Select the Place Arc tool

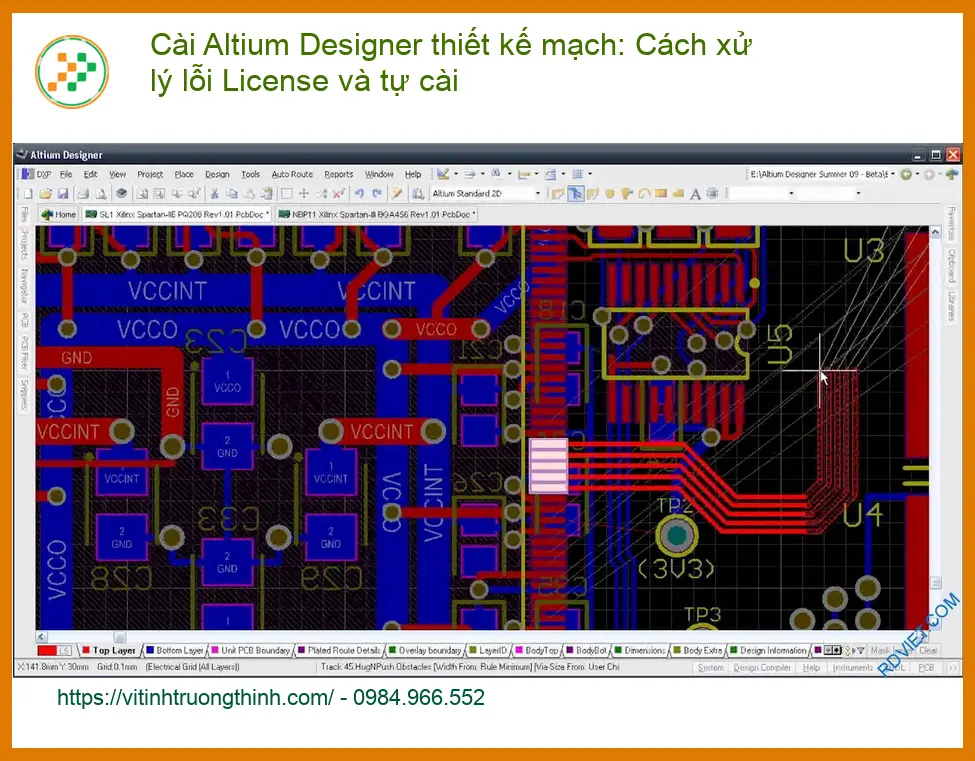644,194
